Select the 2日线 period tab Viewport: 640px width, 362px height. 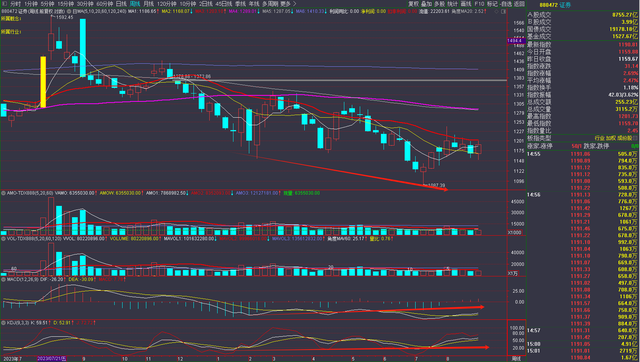tap(206, 4)
